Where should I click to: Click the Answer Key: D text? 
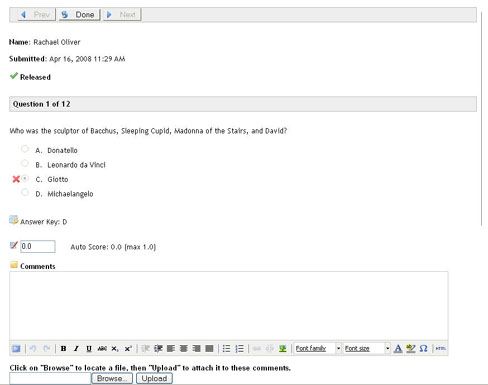coord(43,222)
